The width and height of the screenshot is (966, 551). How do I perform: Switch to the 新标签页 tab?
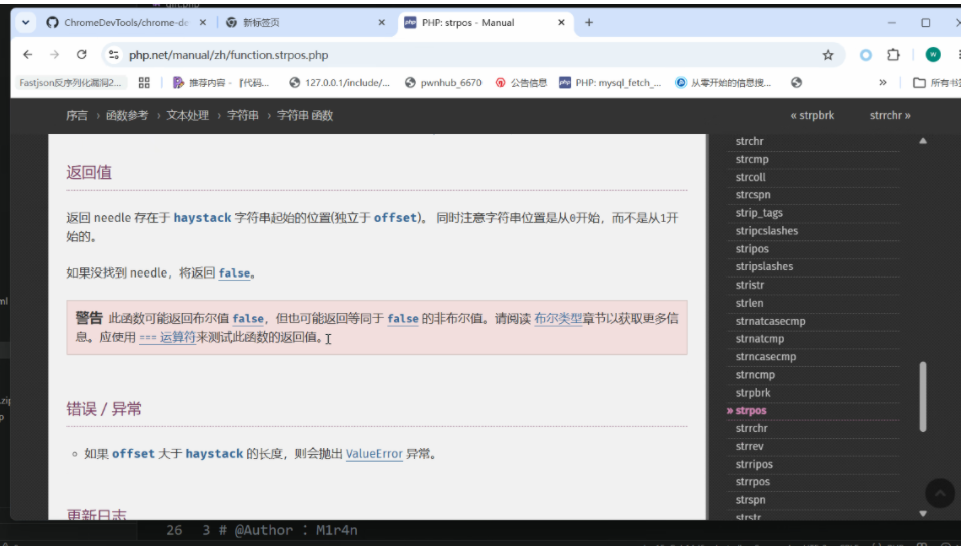click(305, 23)
